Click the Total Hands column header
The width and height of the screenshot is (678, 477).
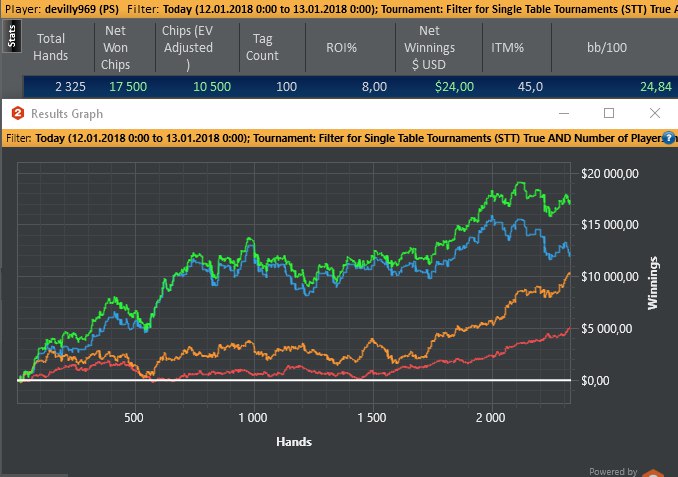[51, 47]
